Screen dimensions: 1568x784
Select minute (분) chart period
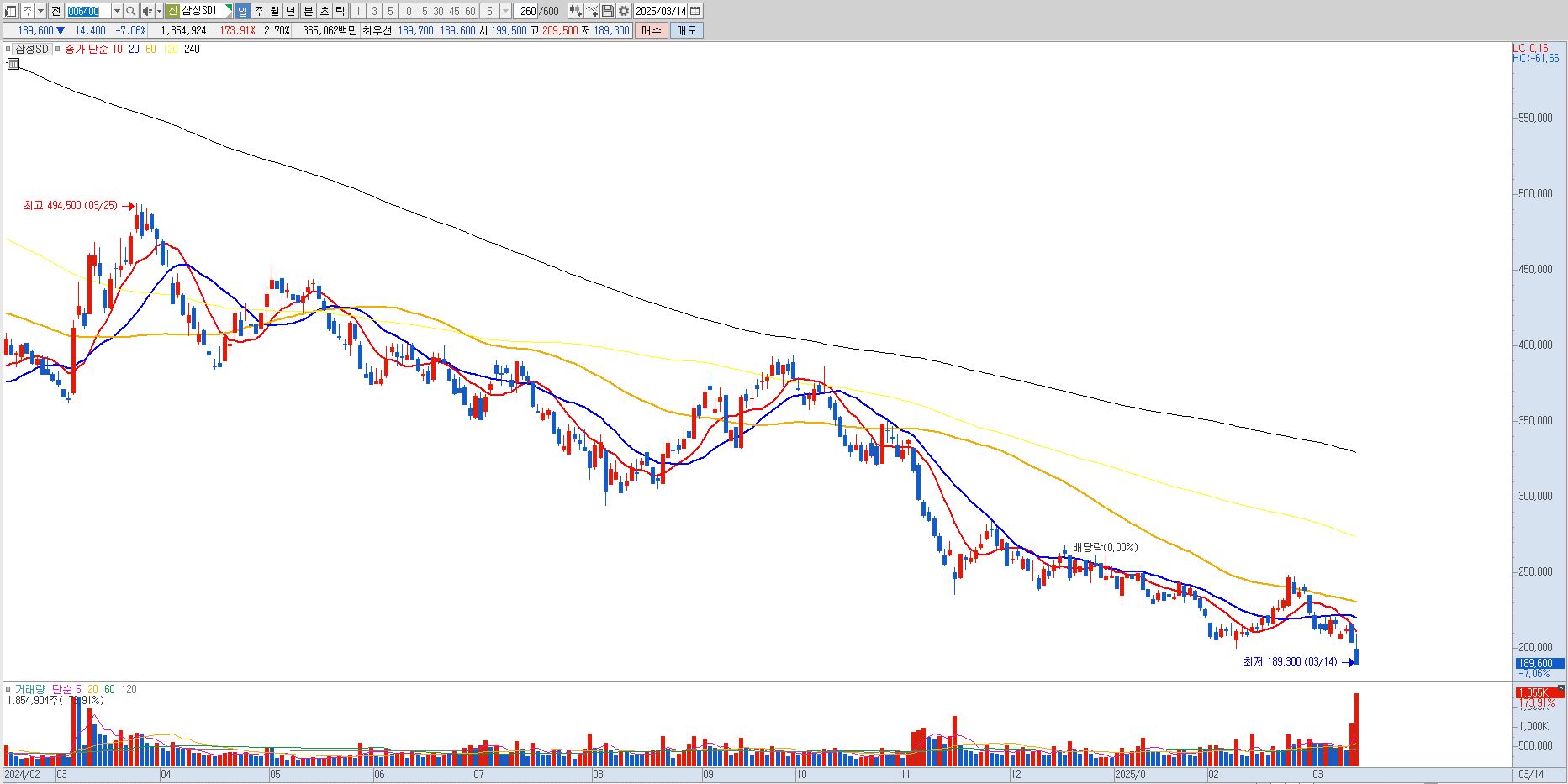tap(308, 11)
